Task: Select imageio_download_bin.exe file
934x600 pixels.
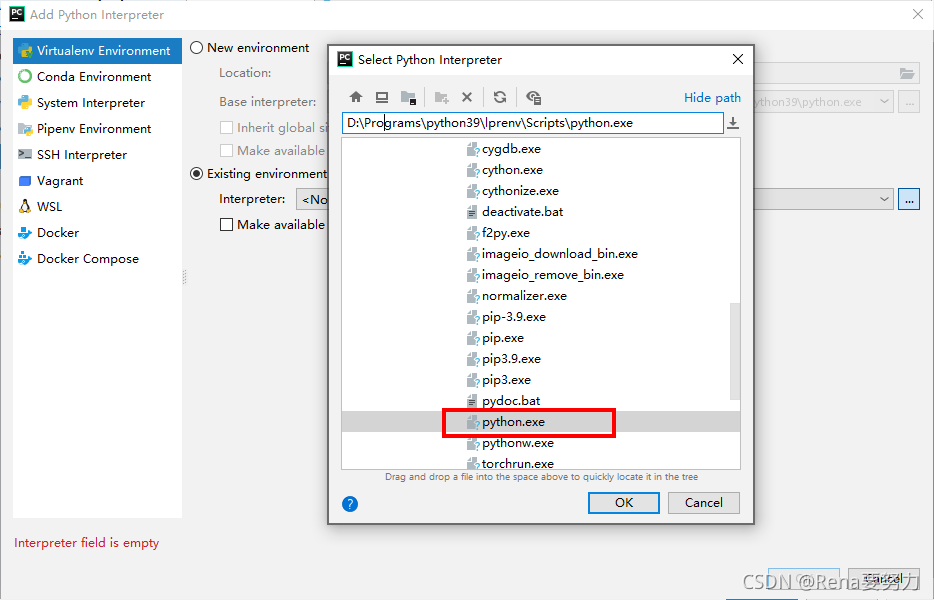Action: pyautogui.click(x=559, y=254)
